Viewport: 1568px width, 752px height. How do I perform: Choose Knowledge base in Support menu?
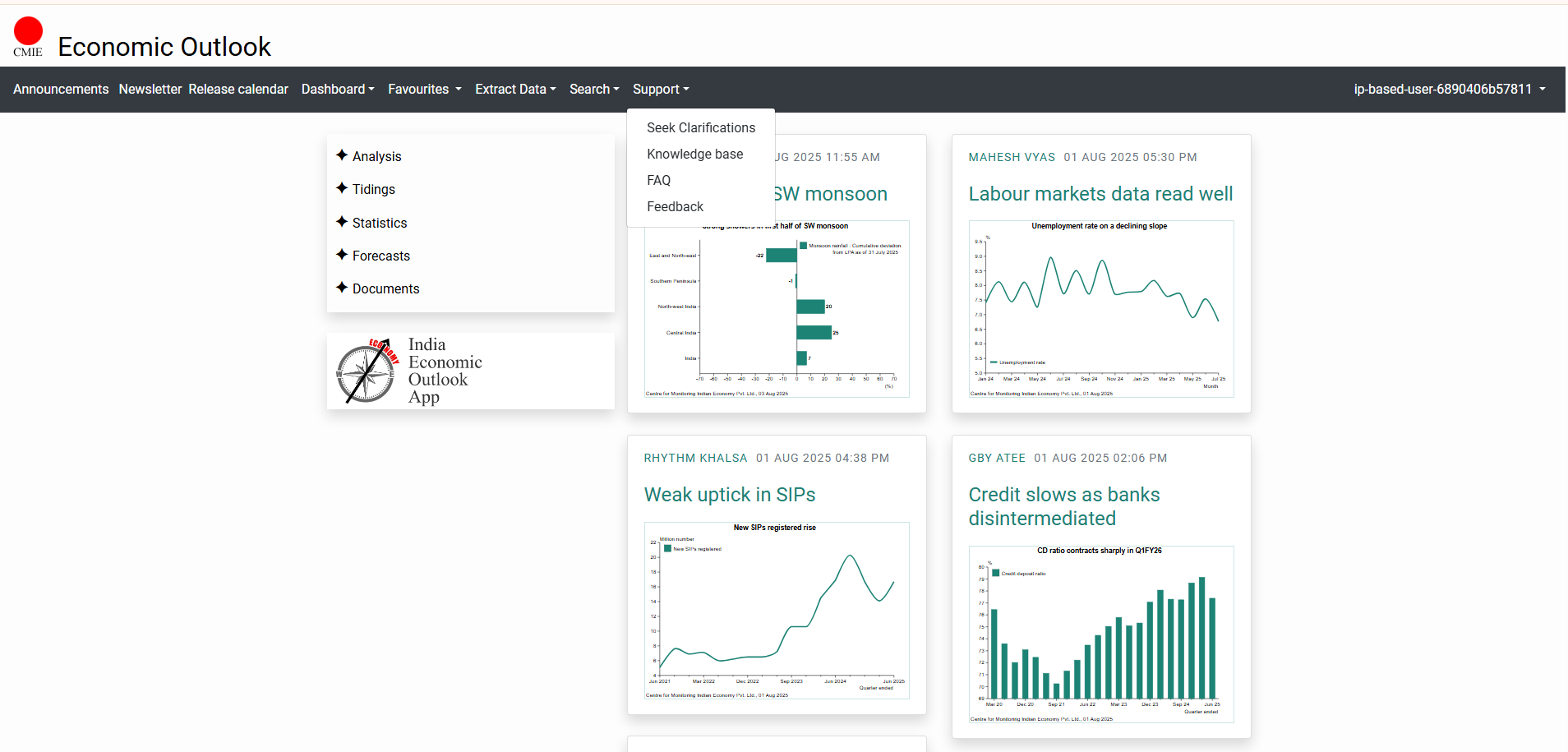694,154
